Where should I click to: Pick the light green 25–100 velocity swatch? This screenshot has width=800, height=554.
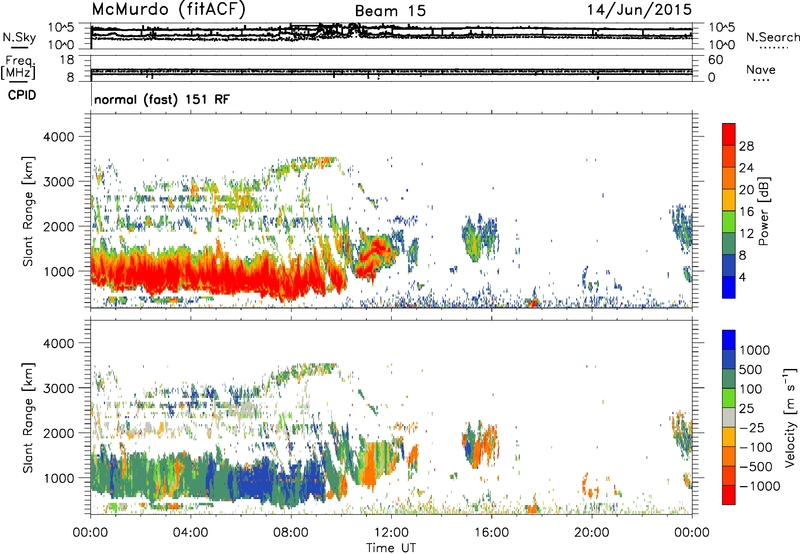tap(729, 398)
